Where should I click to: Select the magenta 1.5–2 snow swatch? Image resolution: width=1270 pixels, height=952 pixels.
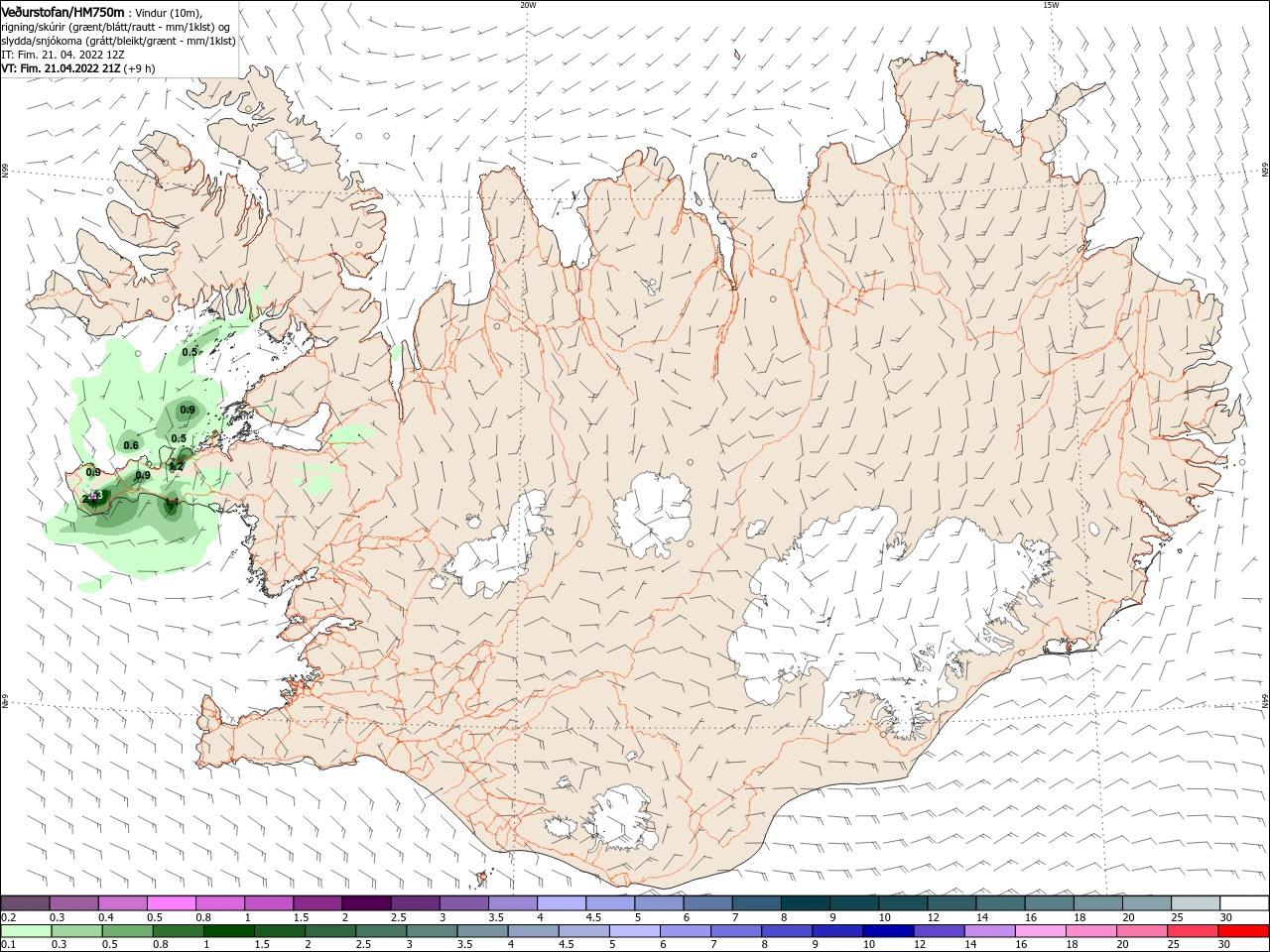click(317, 903)
